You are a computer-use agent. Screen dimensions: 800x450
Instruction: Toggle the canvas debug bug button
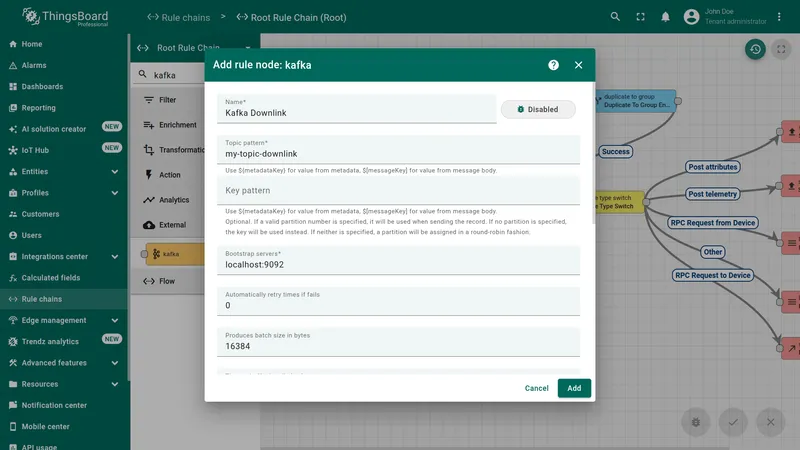point(695,422)
